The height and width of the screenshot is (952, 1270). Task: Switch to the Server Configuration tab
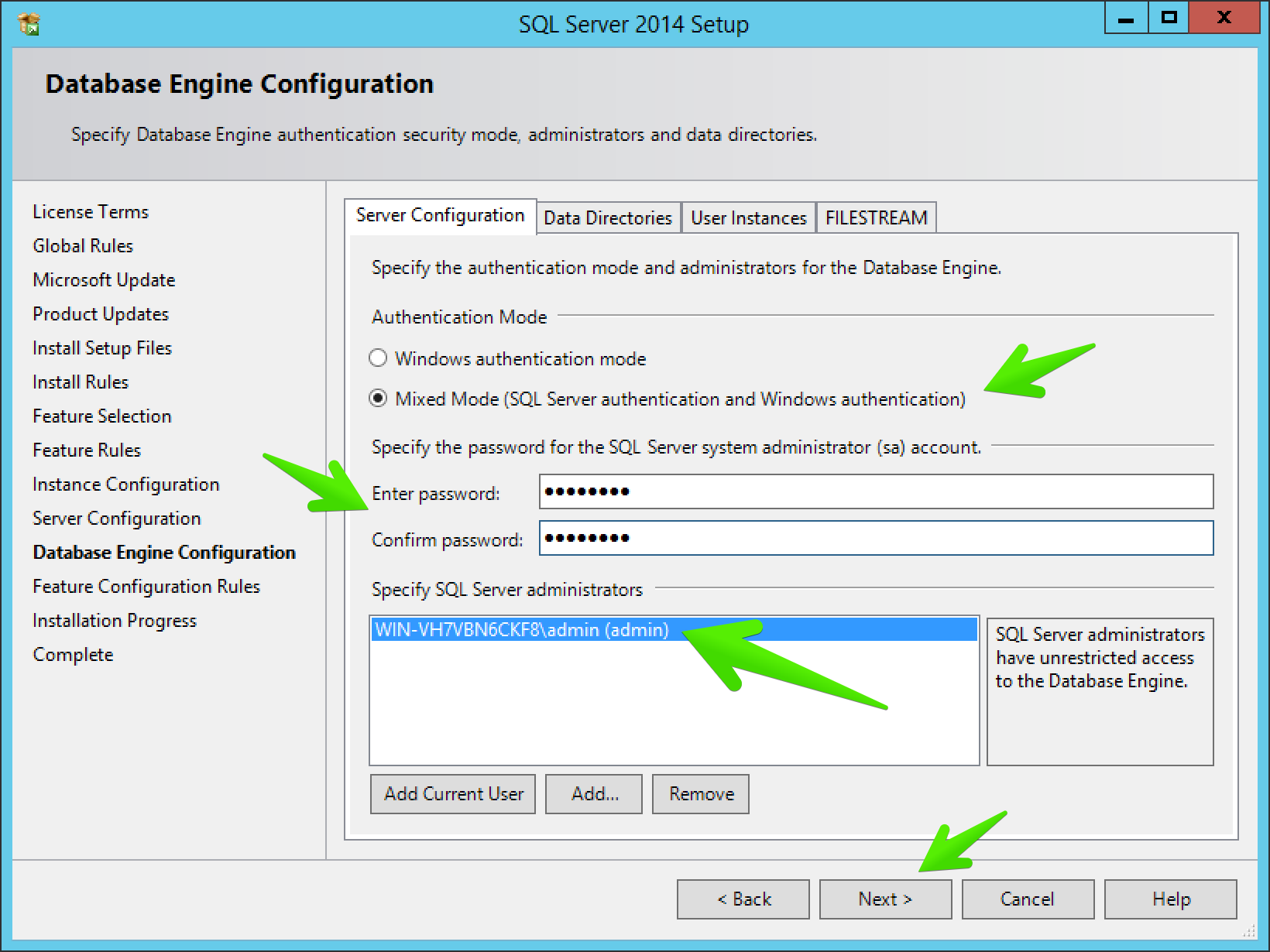click(x=440, y=215)
